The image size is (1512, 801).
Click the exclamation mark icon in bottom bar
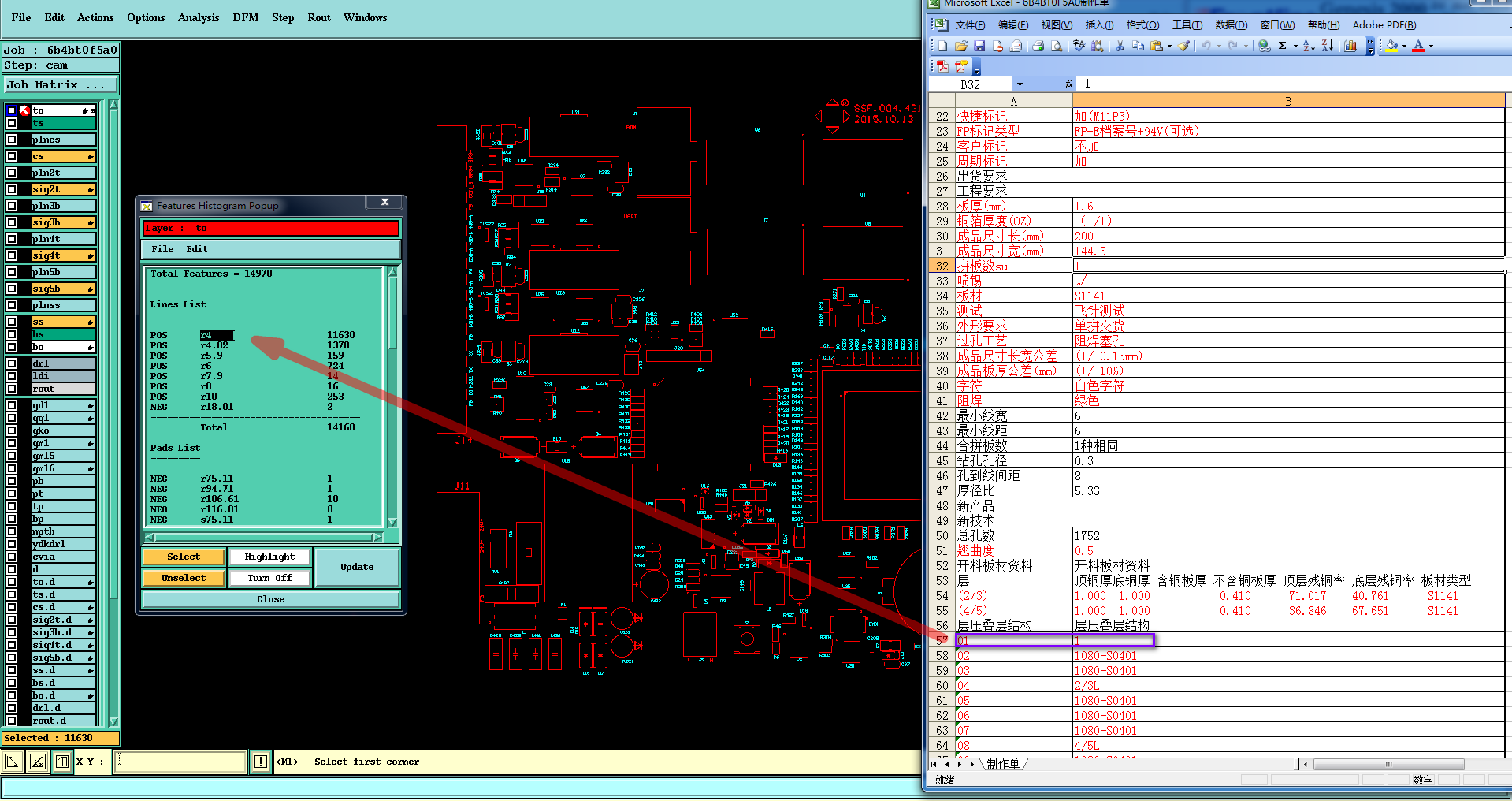[x=261, y=762]
